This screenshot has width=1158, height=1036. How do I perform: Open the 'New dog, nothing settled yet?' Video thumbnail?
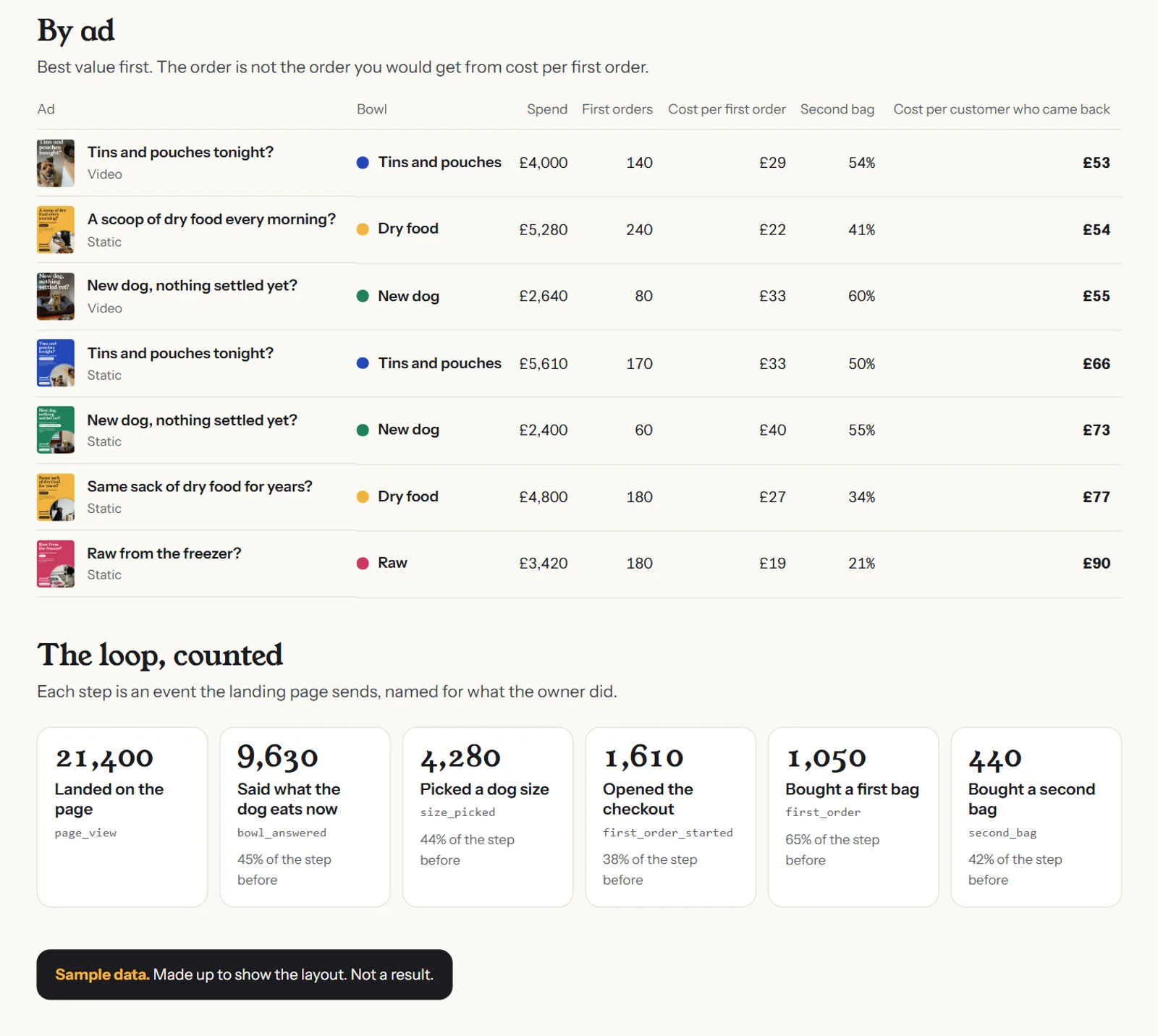click(56, 297)
